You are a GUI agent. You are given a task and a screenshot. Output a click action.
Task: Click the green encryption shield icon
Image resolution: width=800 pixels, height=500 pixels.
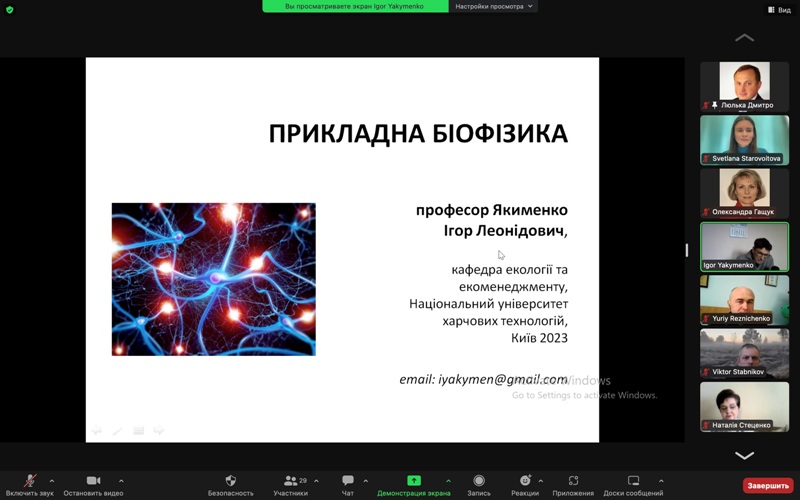pyautogui.click(x=9, y=9)
